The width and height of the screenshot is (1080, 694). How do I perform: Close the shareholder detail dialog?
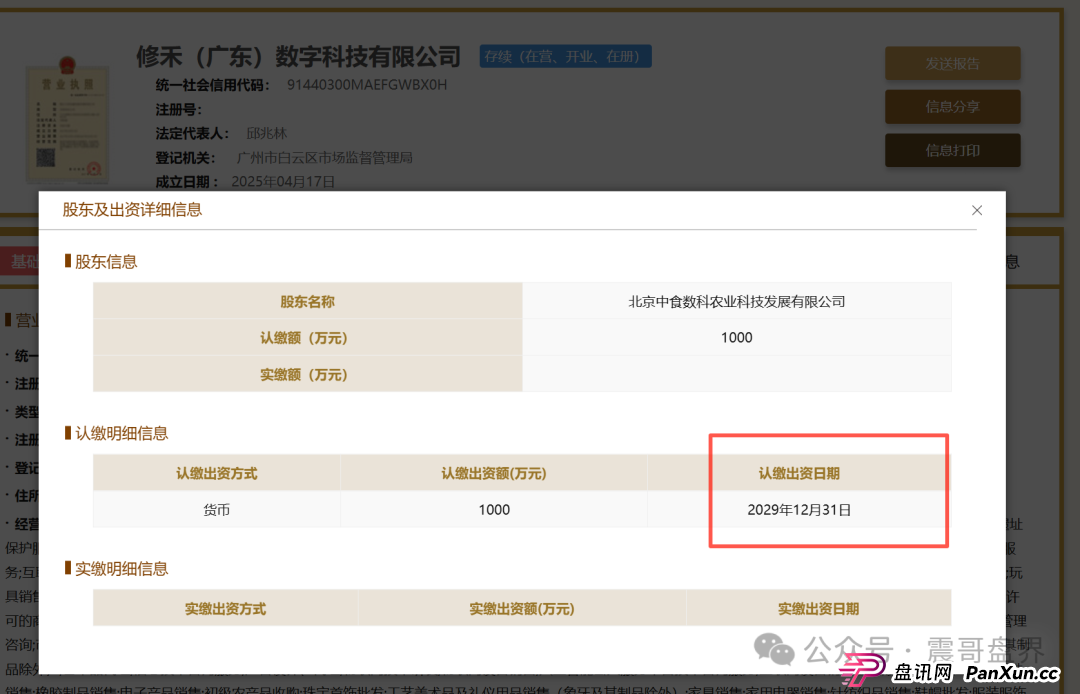click(x=977, y=210)
